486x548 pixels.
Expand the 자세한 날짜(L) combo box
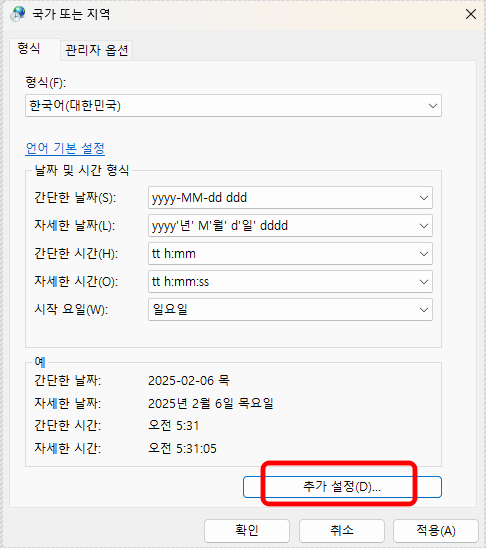tap(290, 226)
